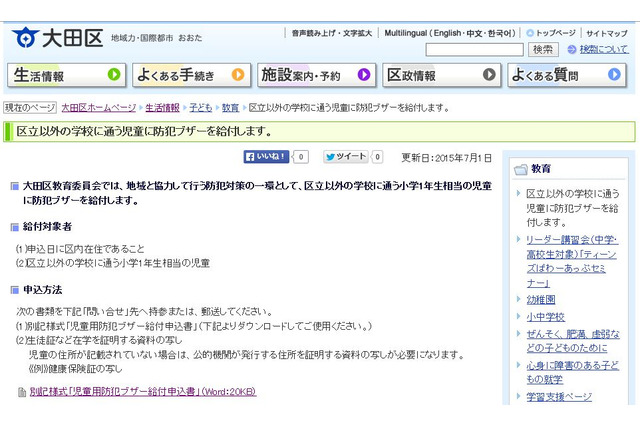Click the blue arrow icon on よくある質問
The height and width of the screenshot is (426, 640).
614,75
